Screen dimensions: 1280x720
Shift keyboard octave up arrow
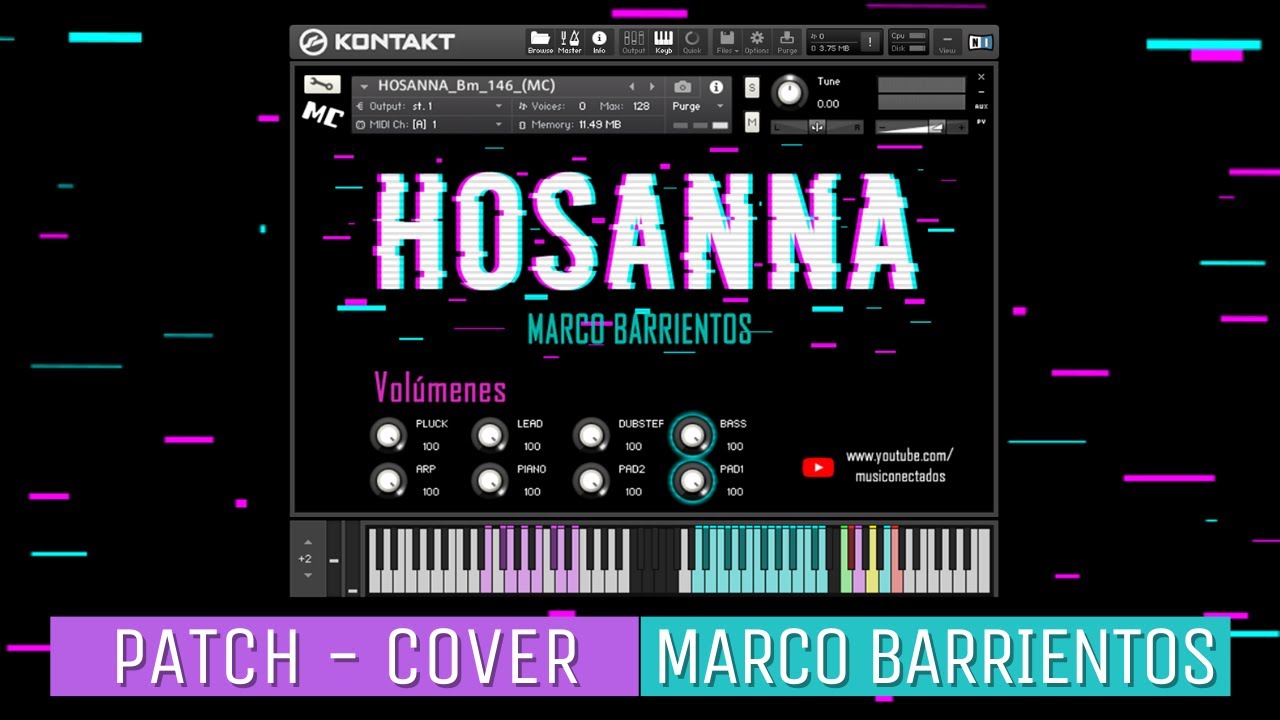click(x=307, y=542)
